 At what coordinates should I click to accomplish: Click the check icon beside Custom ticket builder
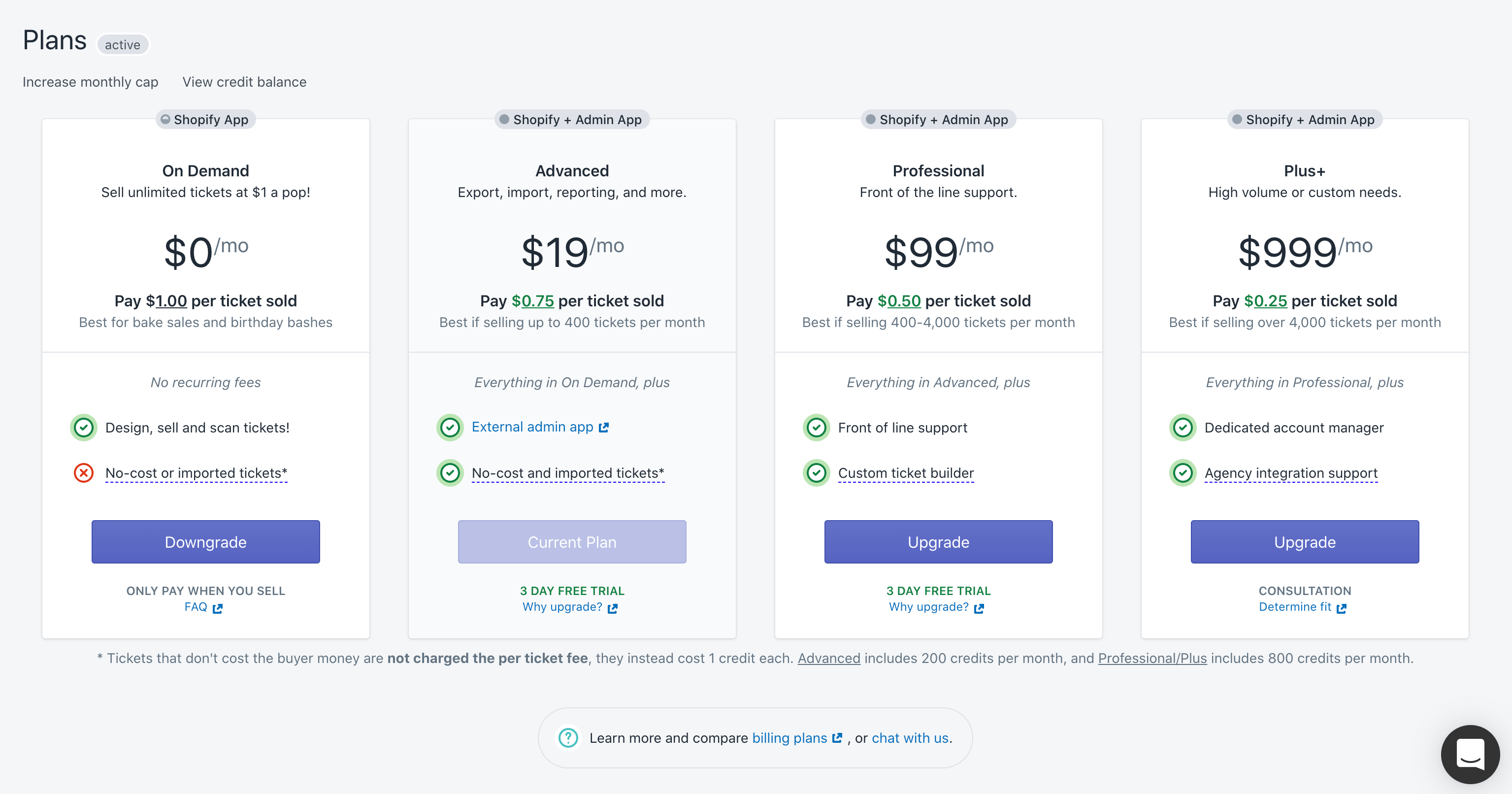coord(817,473)
